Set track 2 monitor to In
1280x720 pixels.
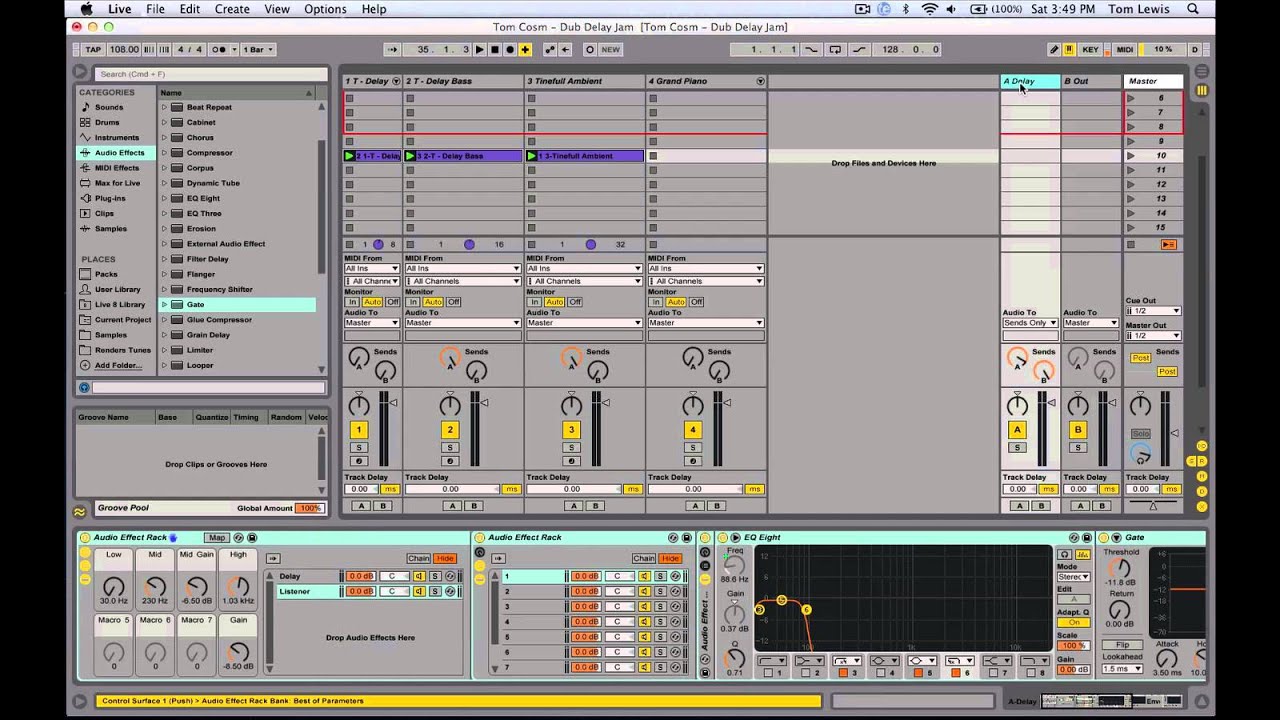(413, 302)
